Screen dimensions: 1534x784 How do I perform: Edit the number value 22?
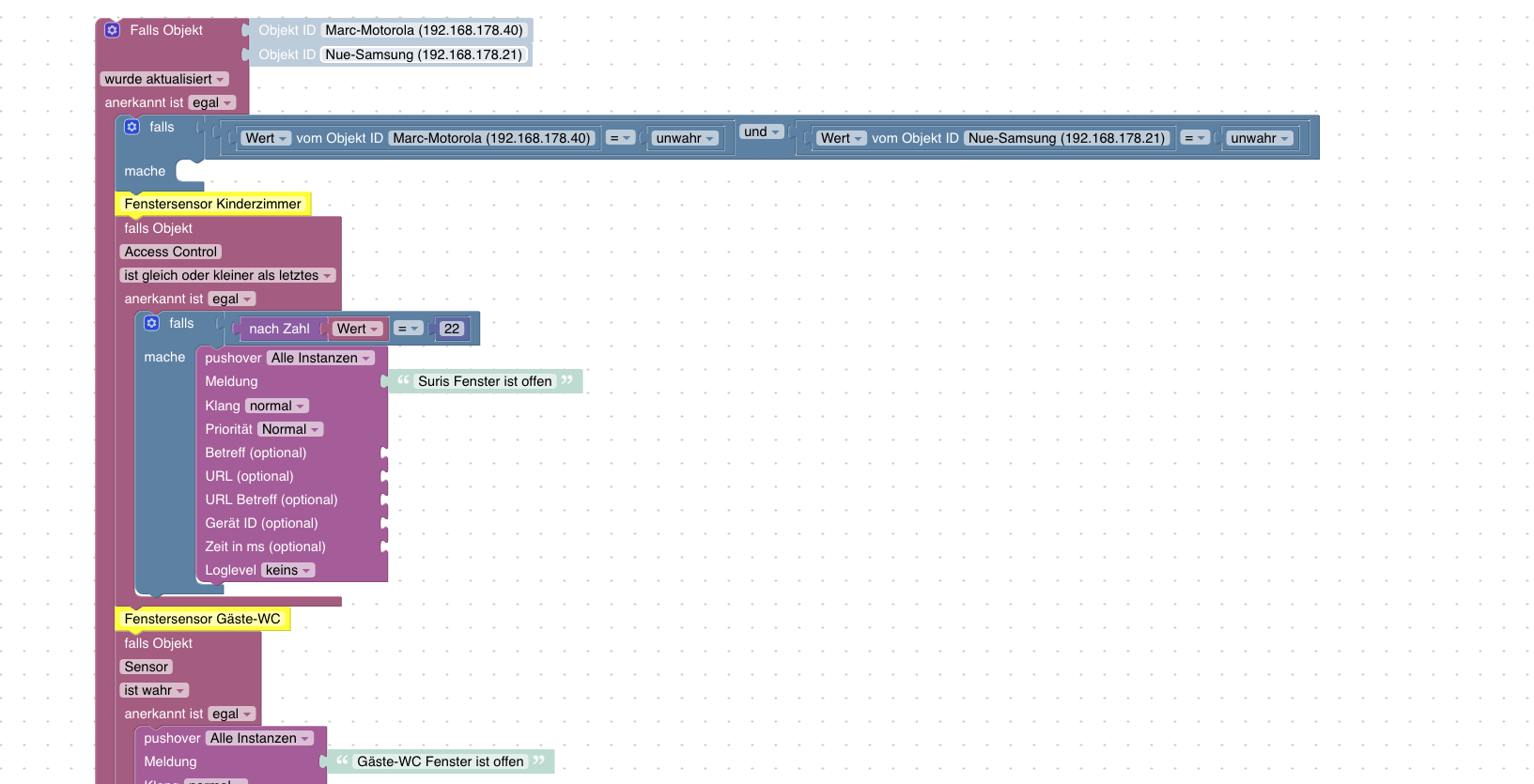pyautogui.click(x=452, y=329)
